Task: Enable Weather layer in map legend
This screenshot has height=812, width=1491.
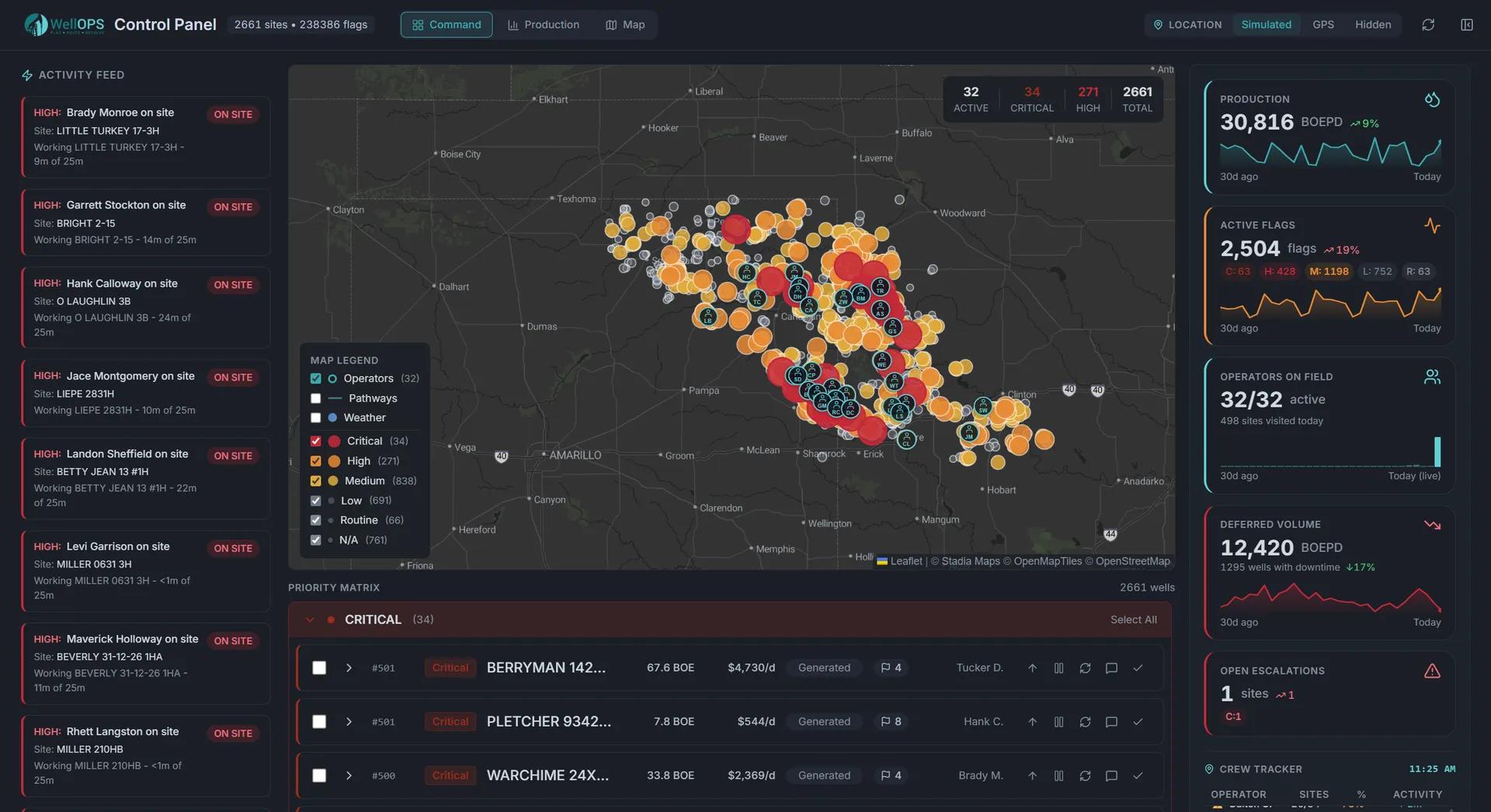Action: (315, 418)
